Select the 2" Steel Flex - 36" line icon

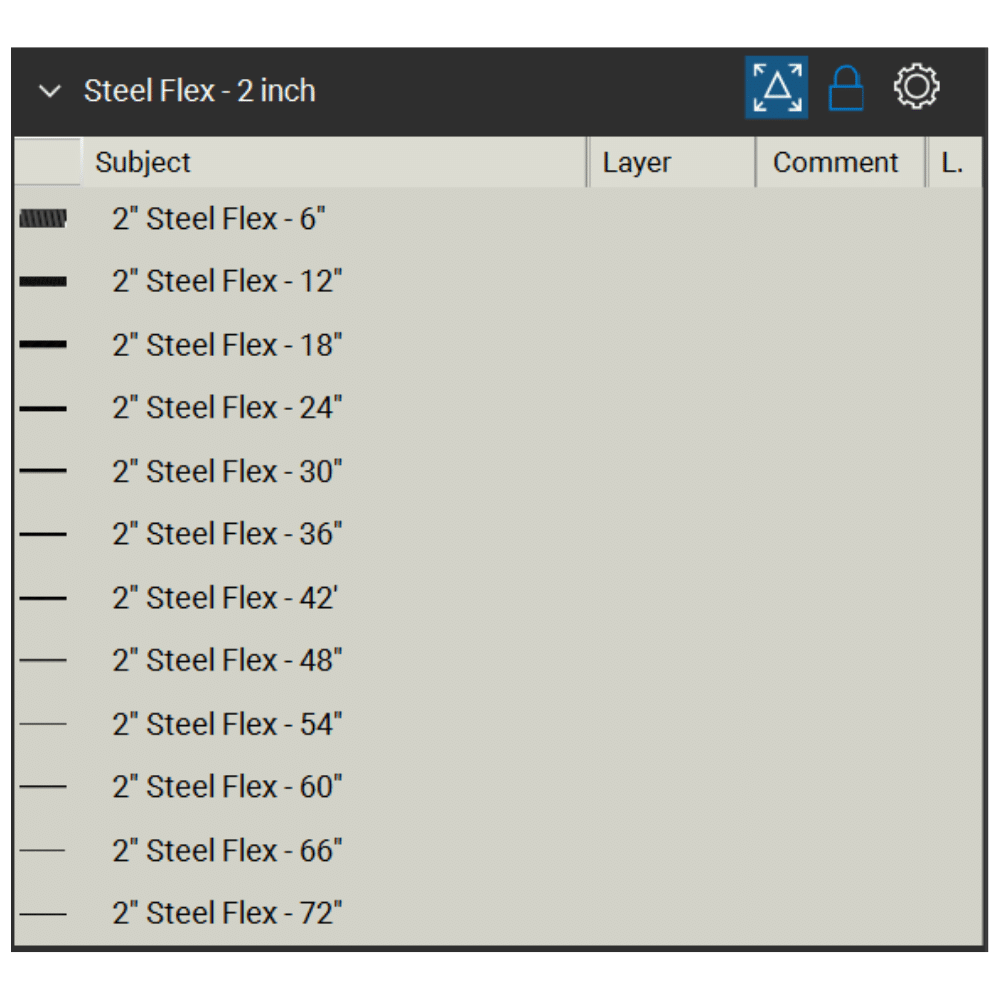point(43,534)
